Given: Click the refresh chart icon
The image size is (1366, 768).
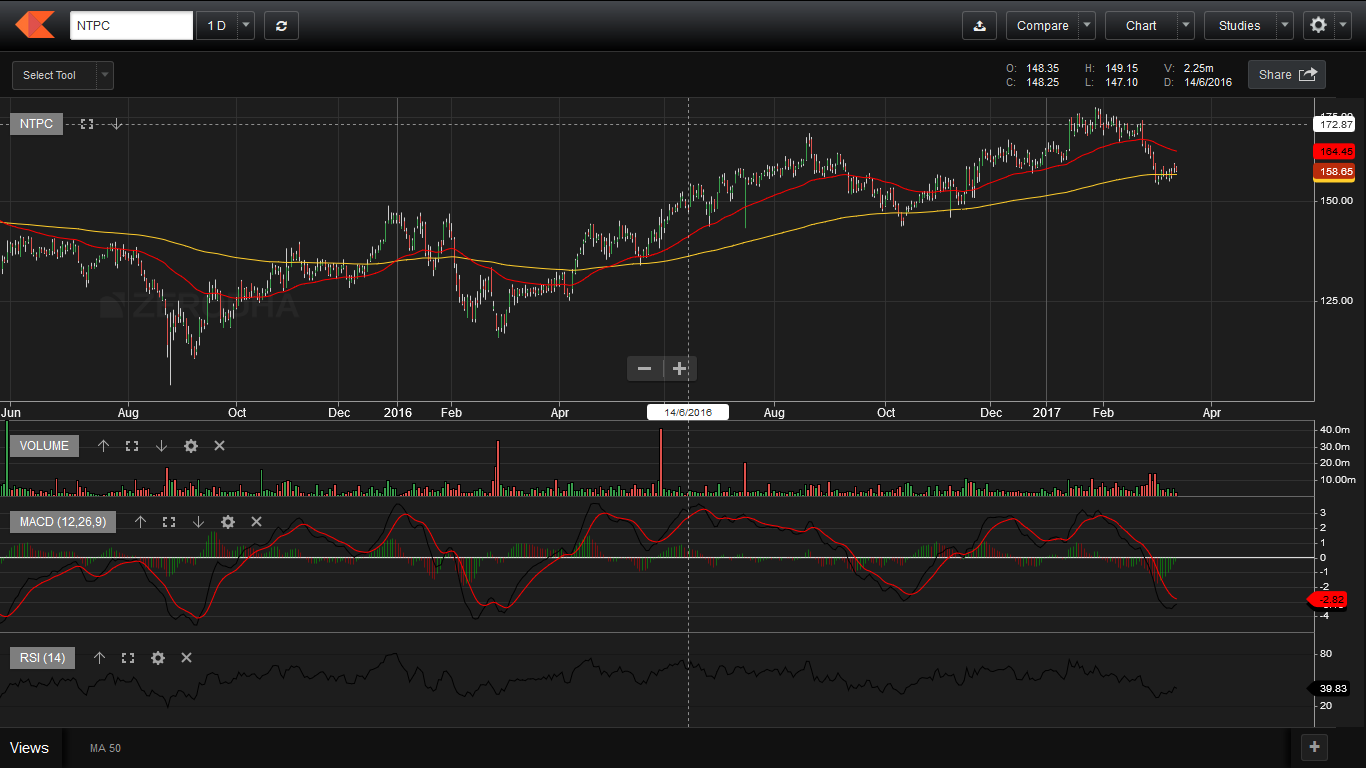Looking at the screenshot, I should (281, 26).
